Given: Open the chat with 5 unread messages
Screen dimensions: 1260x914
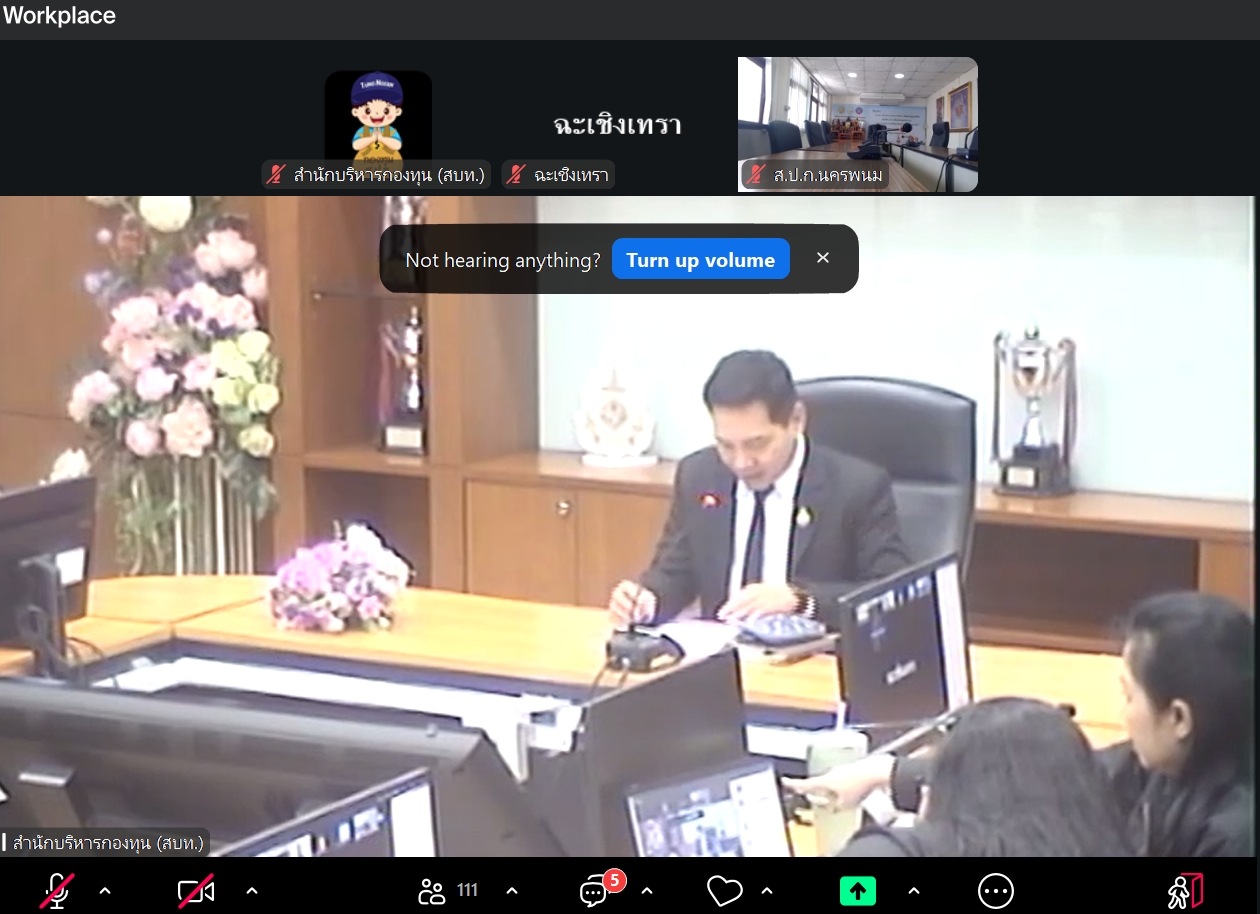Looking at the screenshot, I should point(595,890).
